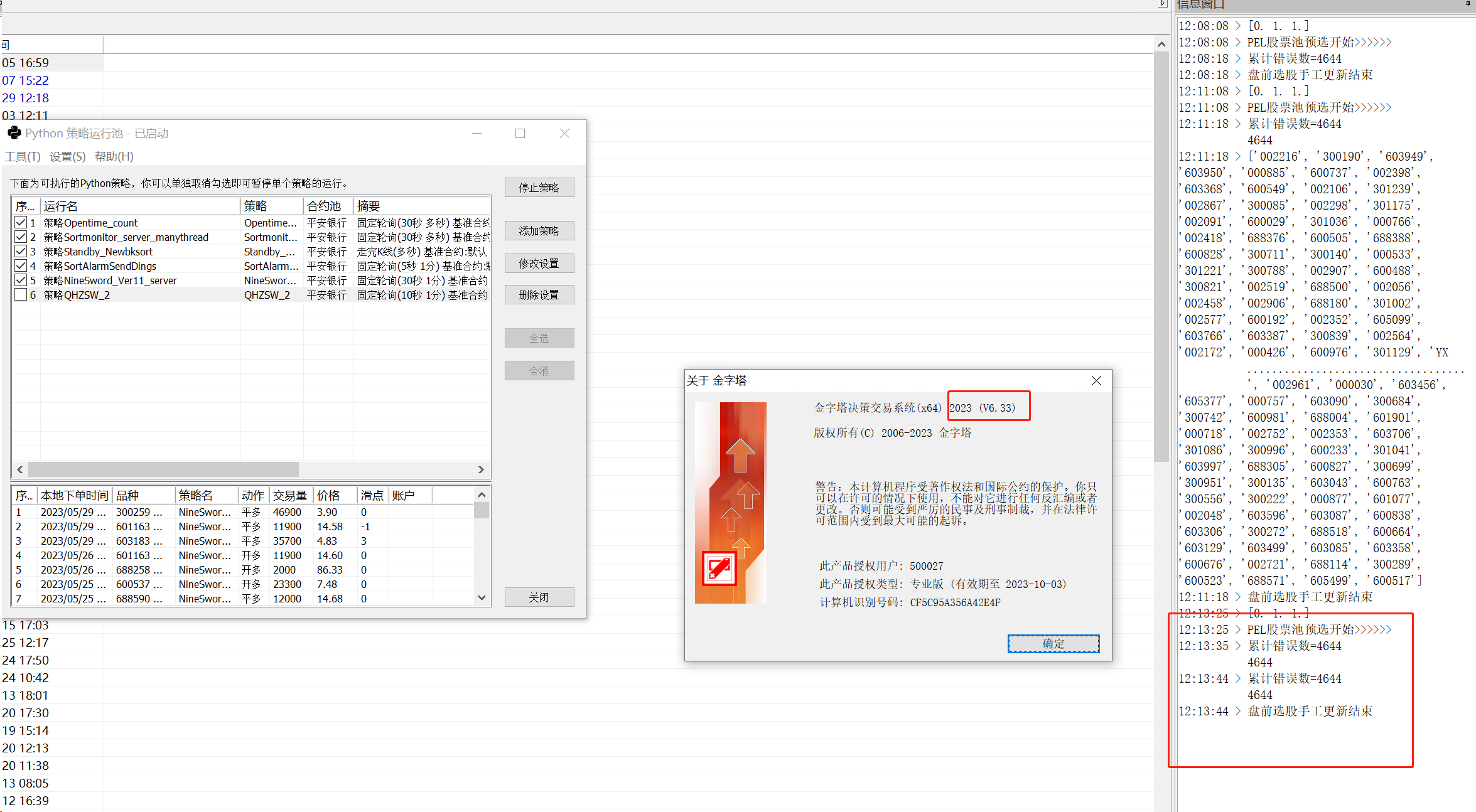Click the 05 16:59 list entry
The width and height of the screenshot is (1476, 812).
click(25, 63)
